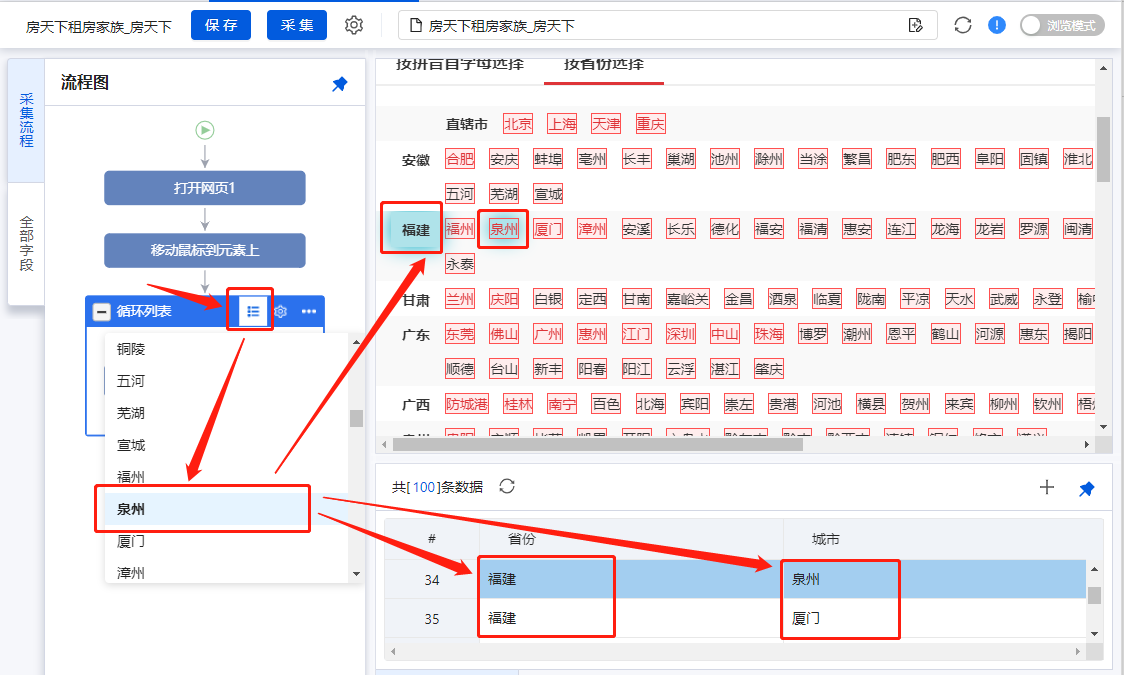Viewport: 1124px width, 675px height.
Task: Click the 保存 save button
Action: 221,25
